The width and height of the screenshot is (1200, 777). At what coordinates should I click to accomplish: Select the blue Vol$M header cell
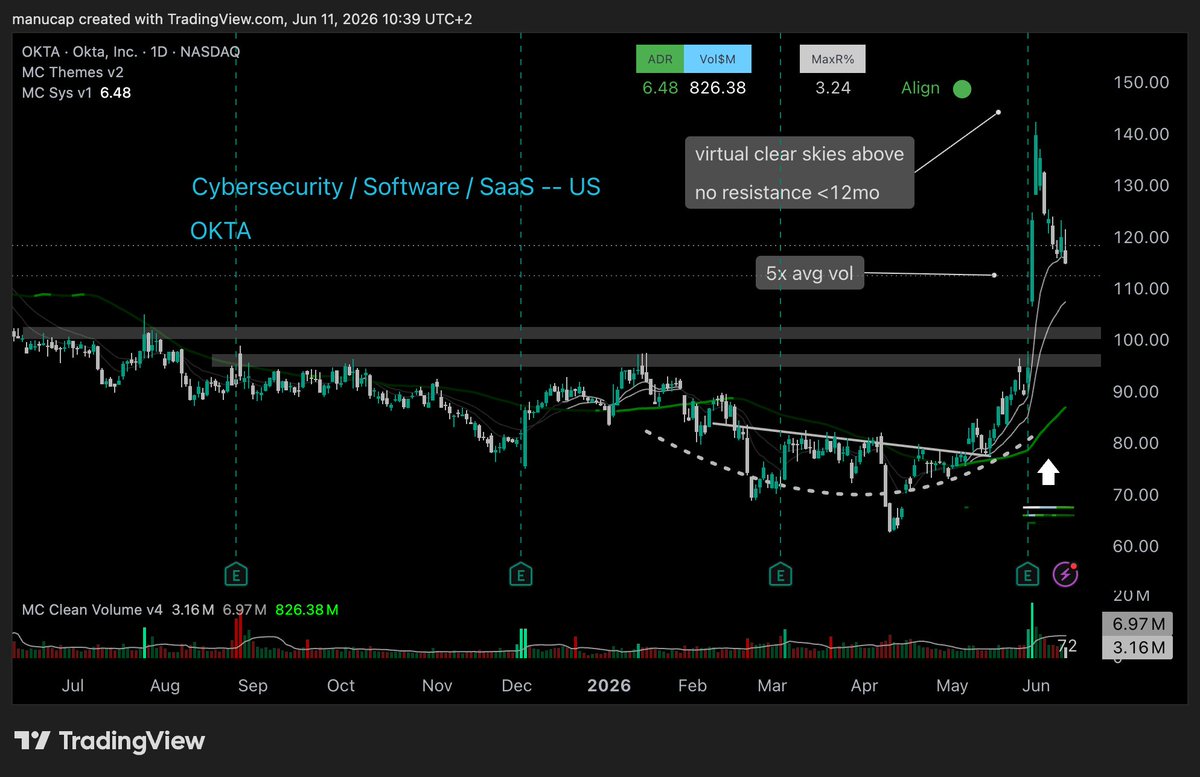pyautogui.click(x=717, y=59)
